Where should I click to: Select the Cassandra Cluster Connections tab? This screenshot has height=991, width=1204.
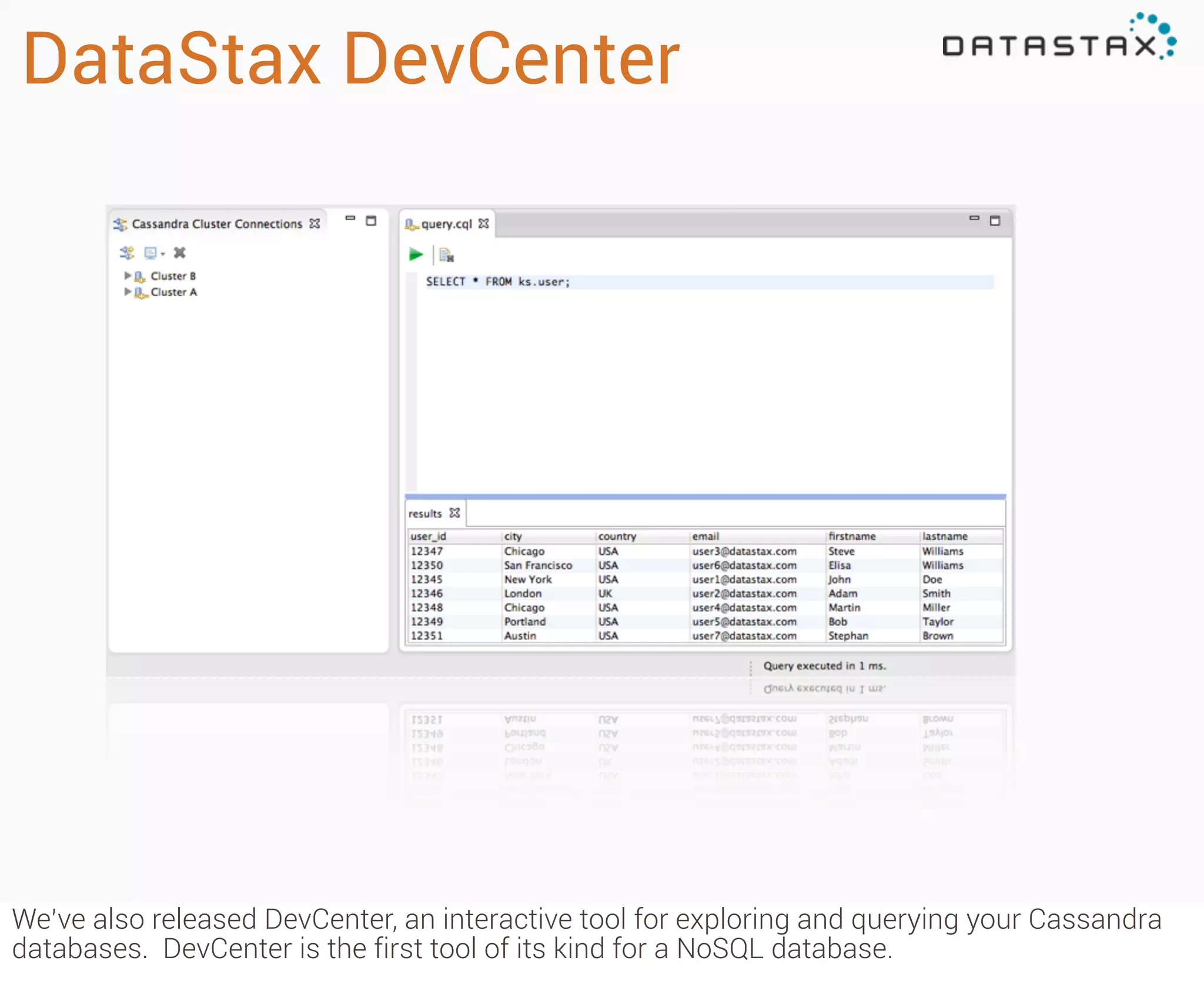point(217,224)
